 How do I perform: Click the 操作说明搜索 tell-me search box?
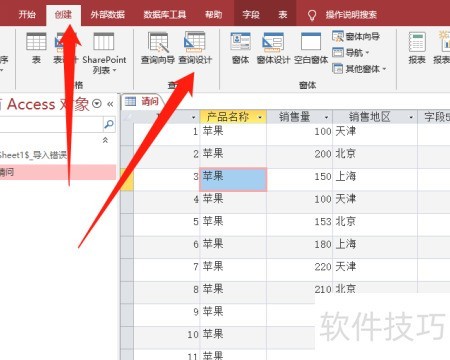(351, 15)
